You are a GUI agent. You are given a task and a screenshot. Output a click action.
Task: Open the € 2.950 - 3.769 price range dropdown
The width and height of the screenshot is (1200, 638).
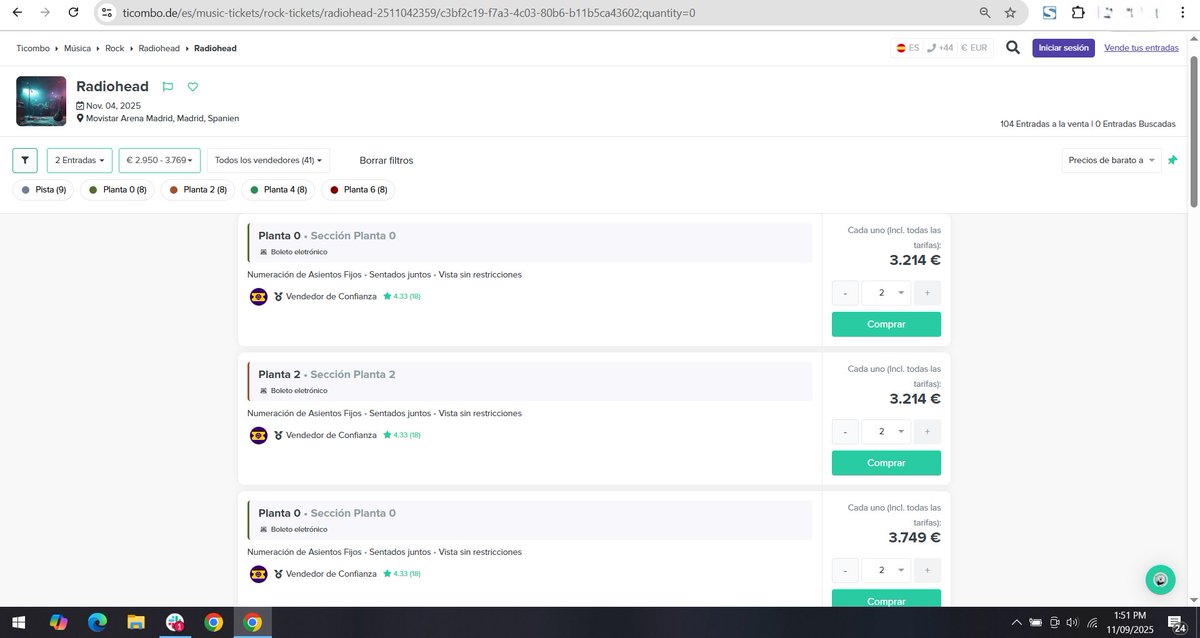(x=159, y=160)
